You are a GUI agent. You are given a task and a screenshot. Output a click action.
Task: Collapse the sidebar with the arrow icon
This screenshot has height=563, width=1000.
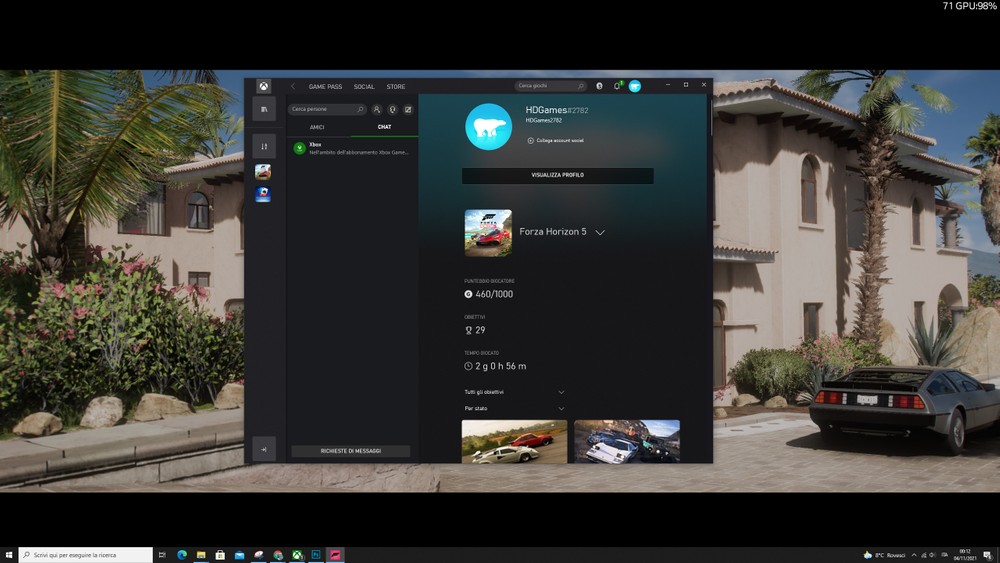[264, 449]
